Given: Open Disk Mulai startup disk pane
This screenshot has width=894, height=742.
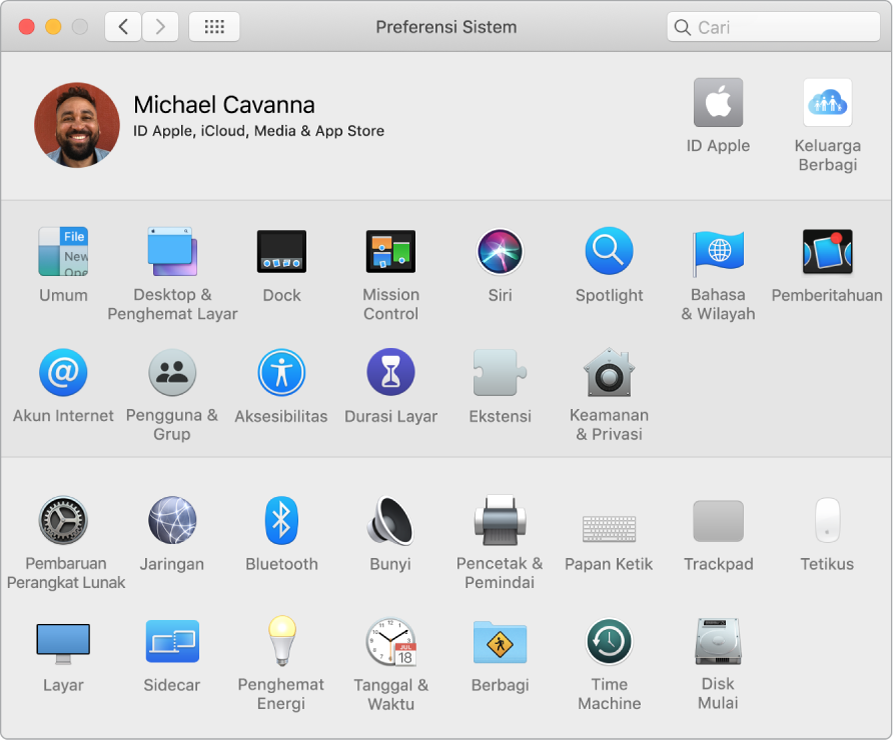Looking at the screenshot, I should click(x=718, y=641).
